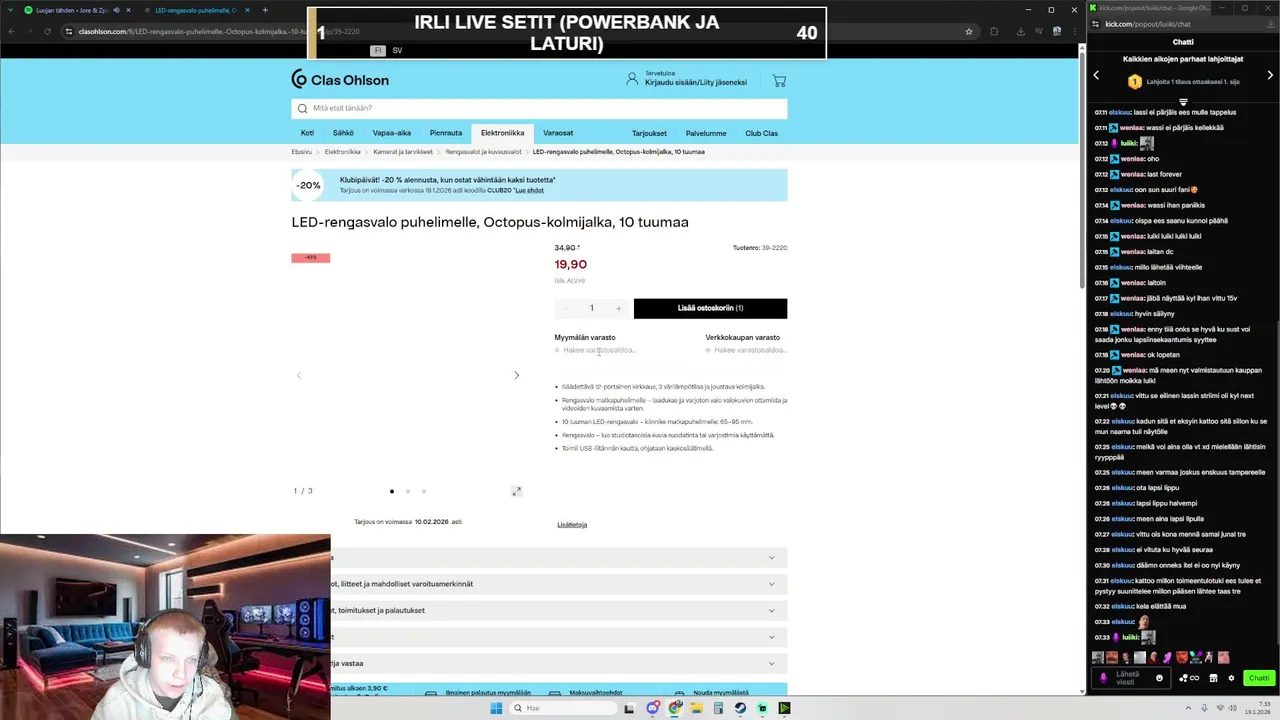The width and height of the screenshot is (1280, 720).
Task: Open the channel points icon in chat
Action: pos(1187,678)
